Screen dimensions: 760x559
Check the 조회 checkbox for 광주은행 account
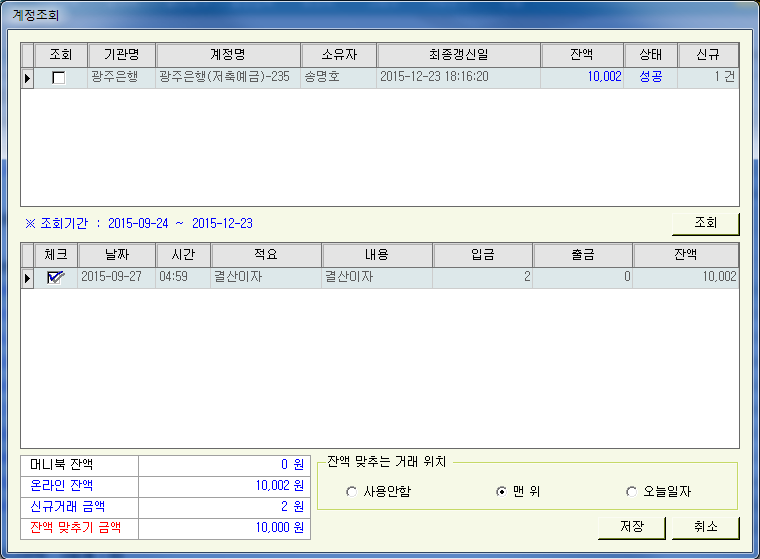[x=59, y=78]
